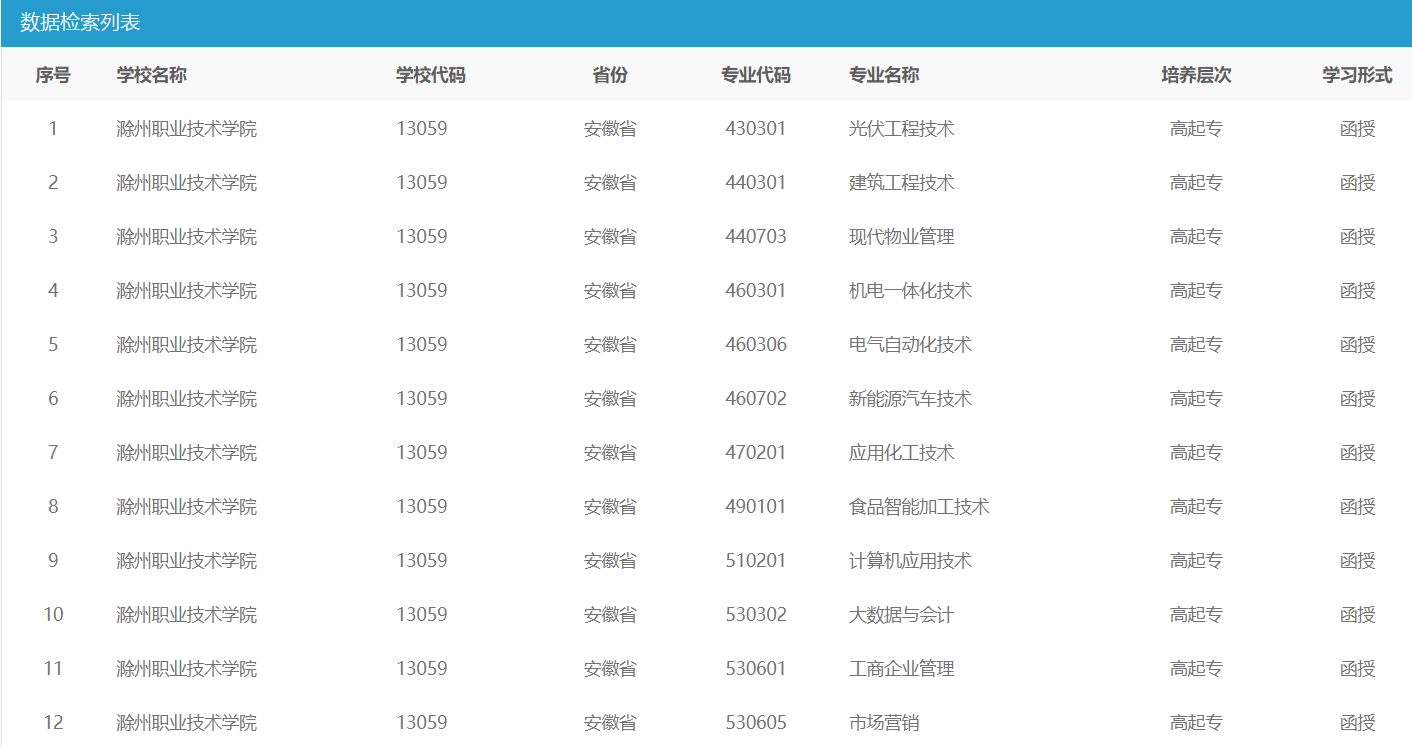Click 安徽省 in the 大数据与会计 row
The image size is (1412, 747).
tap(610, 615)
